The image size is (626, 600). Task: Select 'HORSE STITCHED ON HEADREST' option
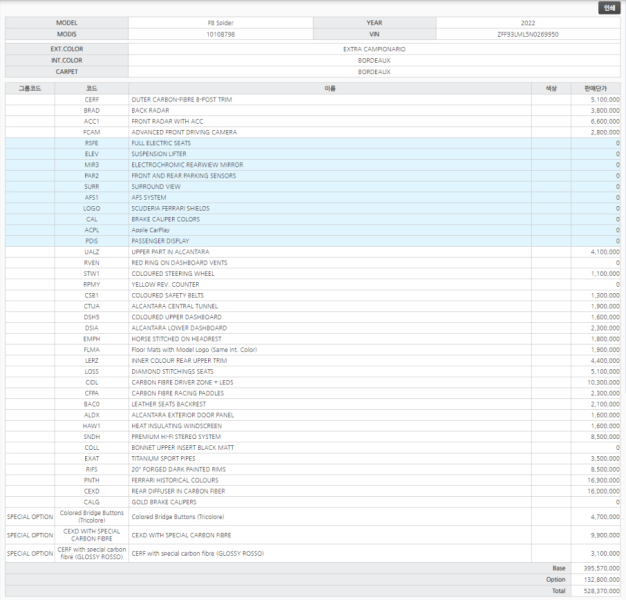pyautogui.click(x=176, y=339)
